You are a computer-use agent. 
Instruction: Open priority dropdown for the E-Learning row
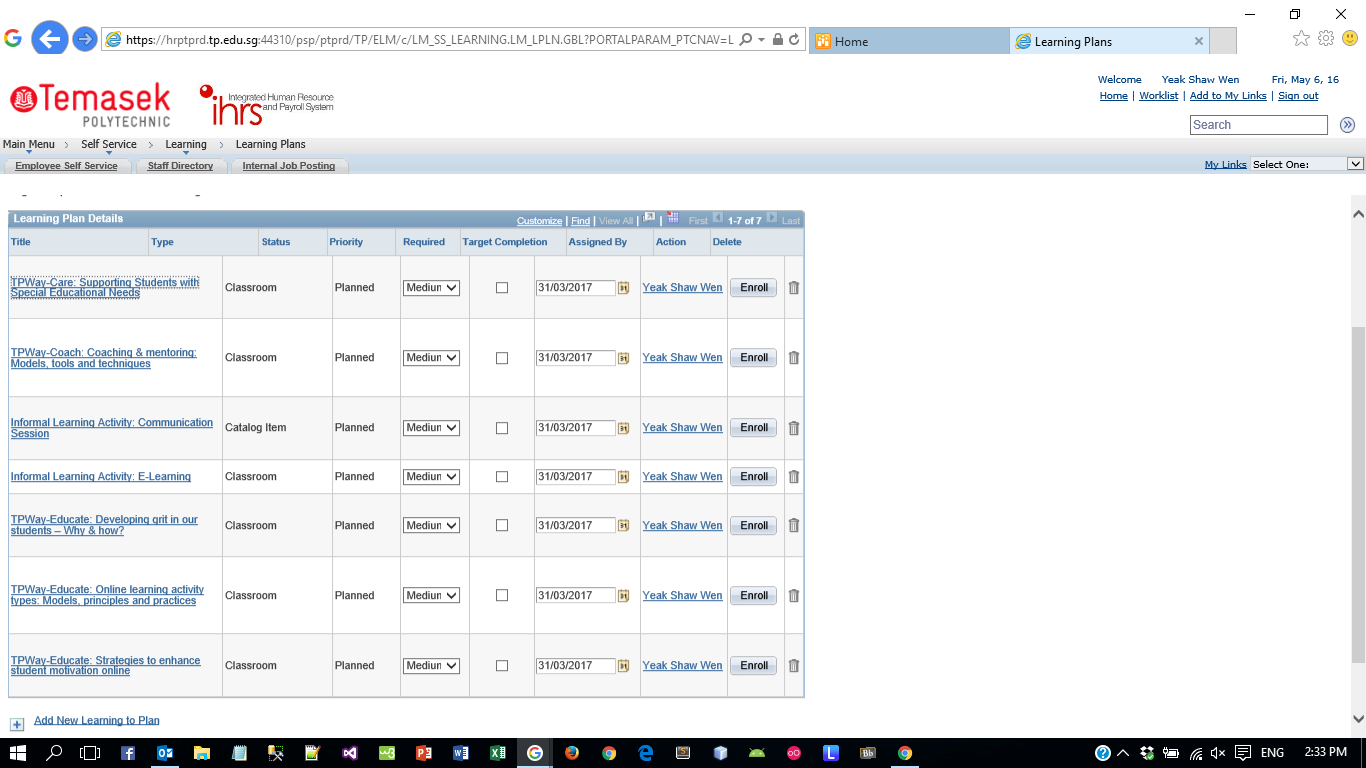(431, 477)
